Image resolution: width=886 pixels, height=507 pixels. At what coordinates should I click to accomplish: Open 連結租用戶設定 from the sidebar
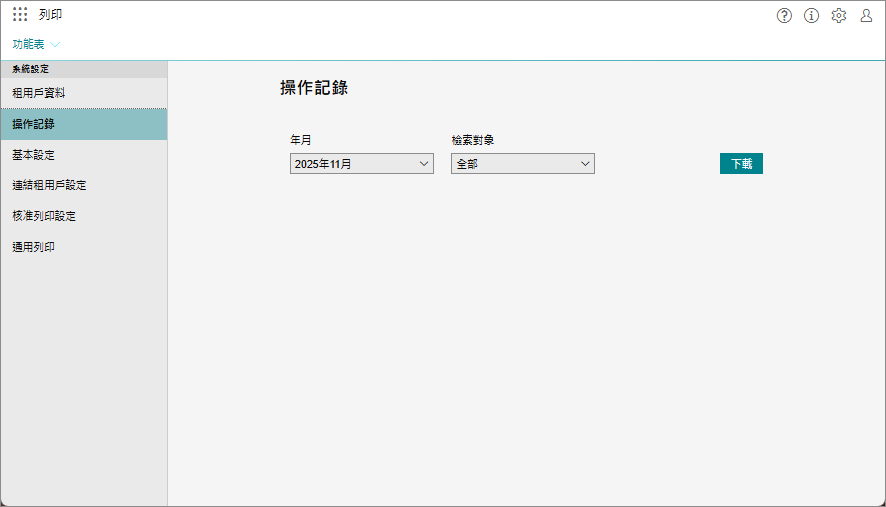(x=49, y=185)
